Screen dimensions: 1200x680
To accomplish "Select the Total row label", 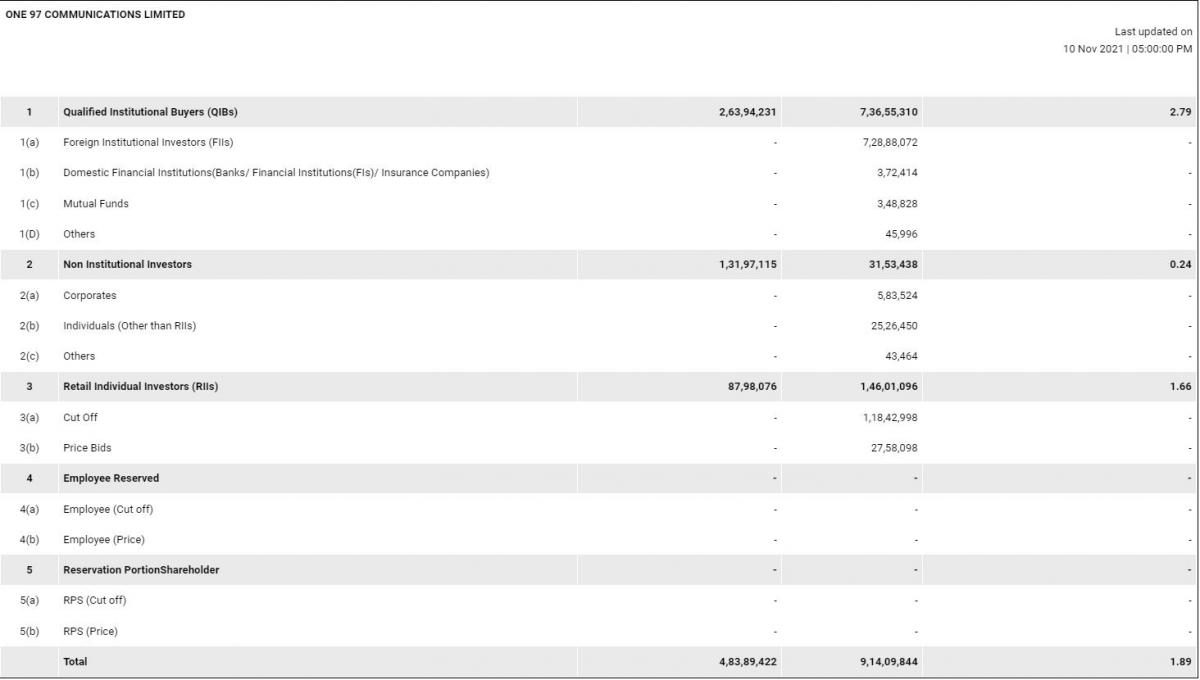I will tap(75, 662).
